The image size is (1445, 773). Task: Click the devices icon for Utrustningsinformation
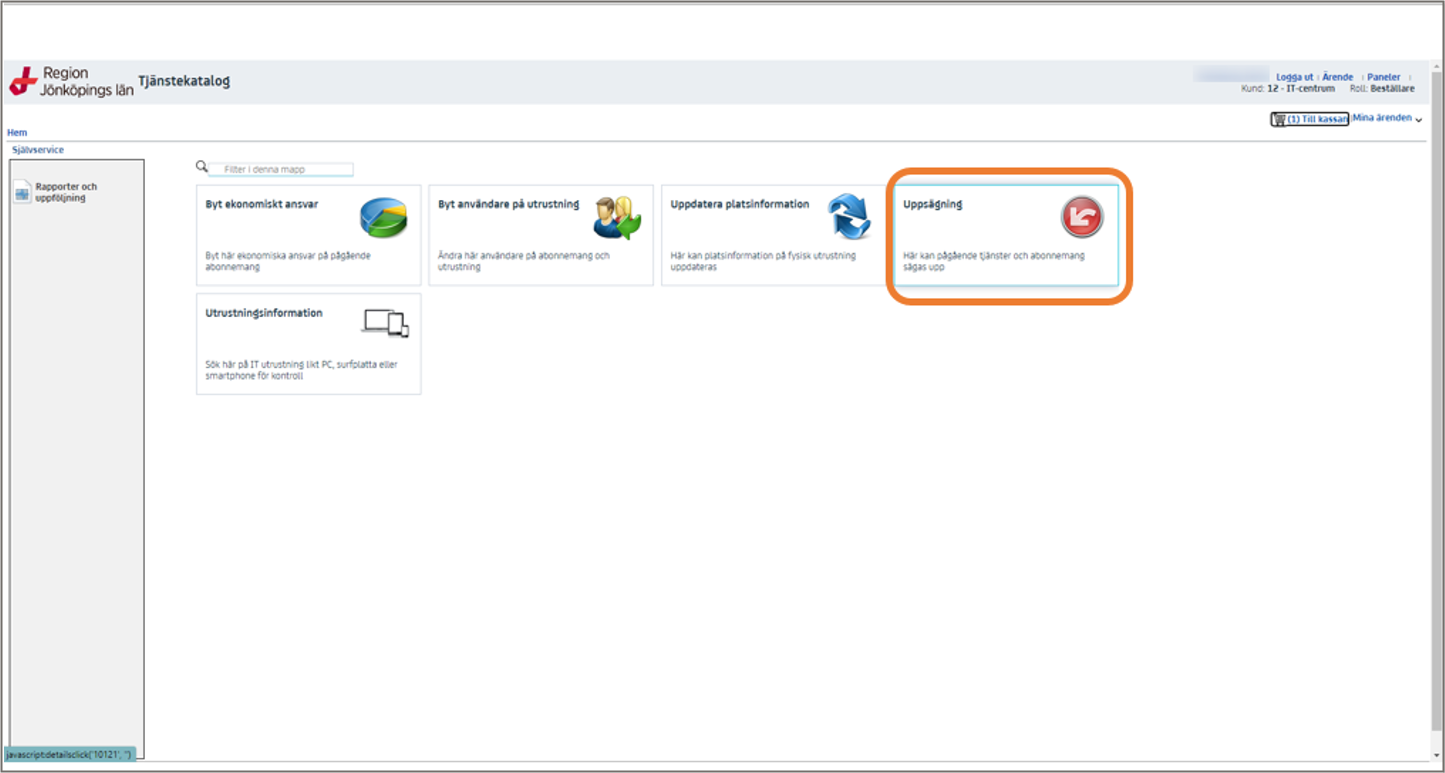386,322
